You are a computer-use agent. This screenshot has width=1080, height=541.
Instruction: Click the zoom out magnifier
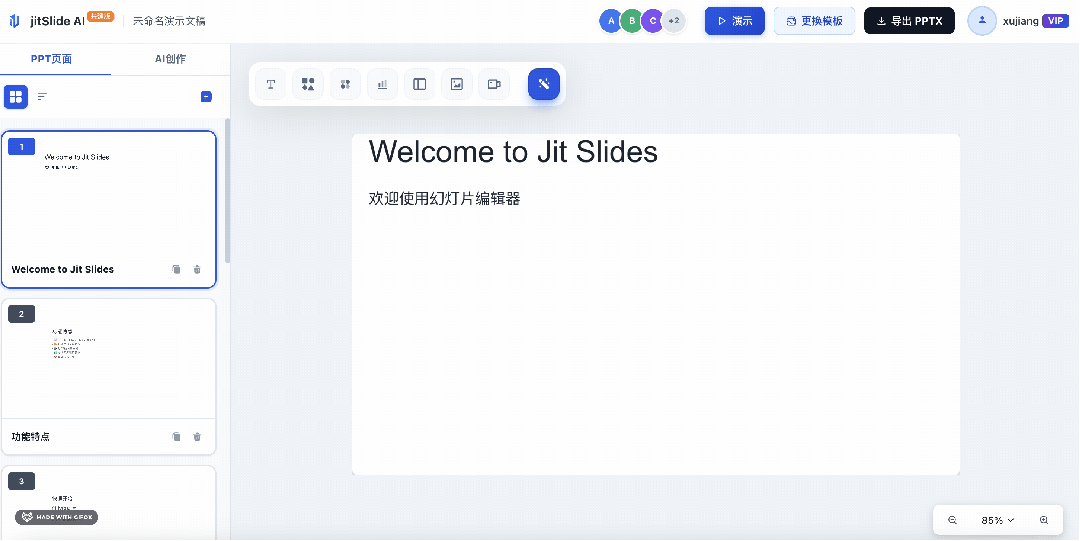(x=953, y=520)
